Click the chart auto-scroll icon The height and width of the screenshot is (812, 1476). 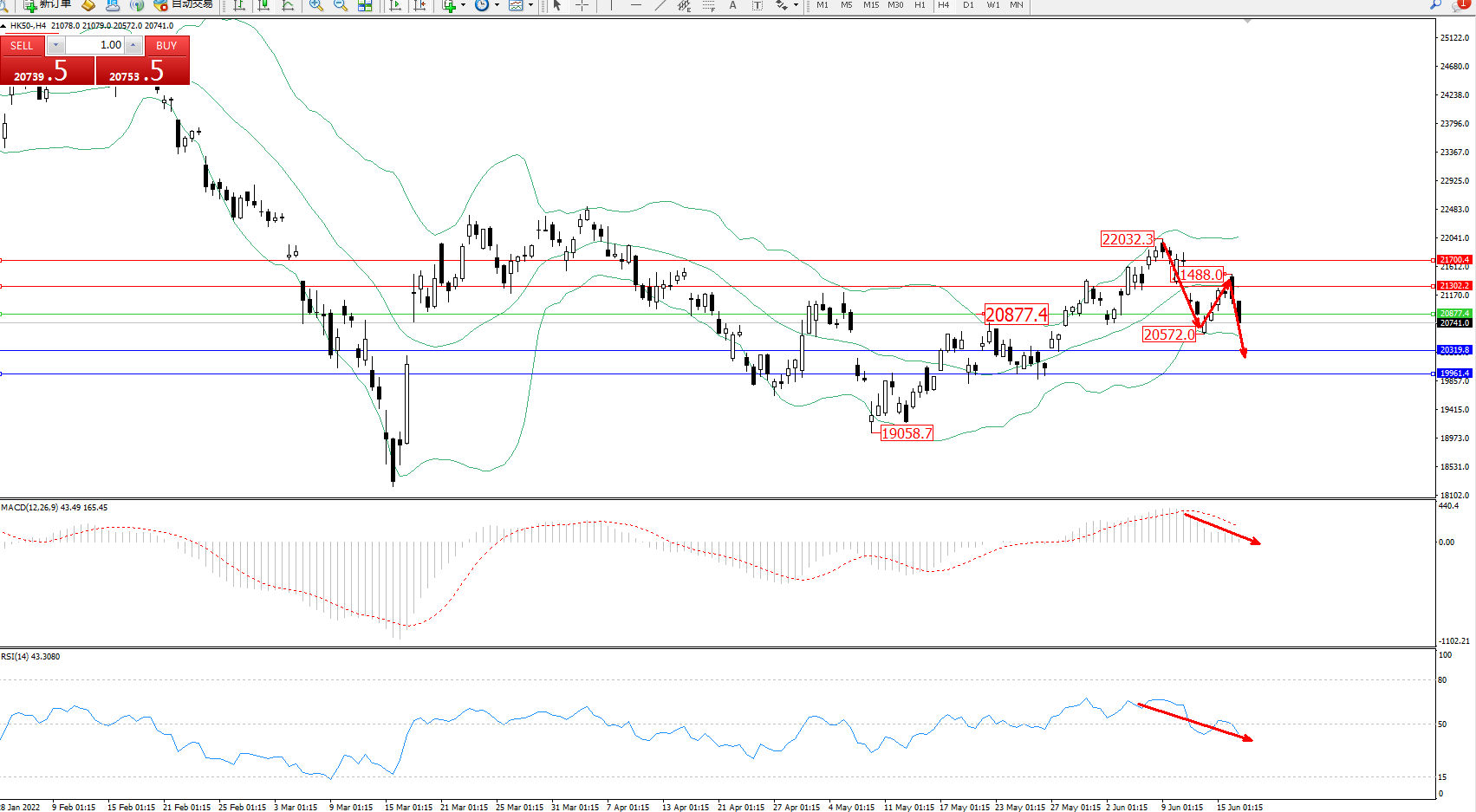click(x=396, y=5)
